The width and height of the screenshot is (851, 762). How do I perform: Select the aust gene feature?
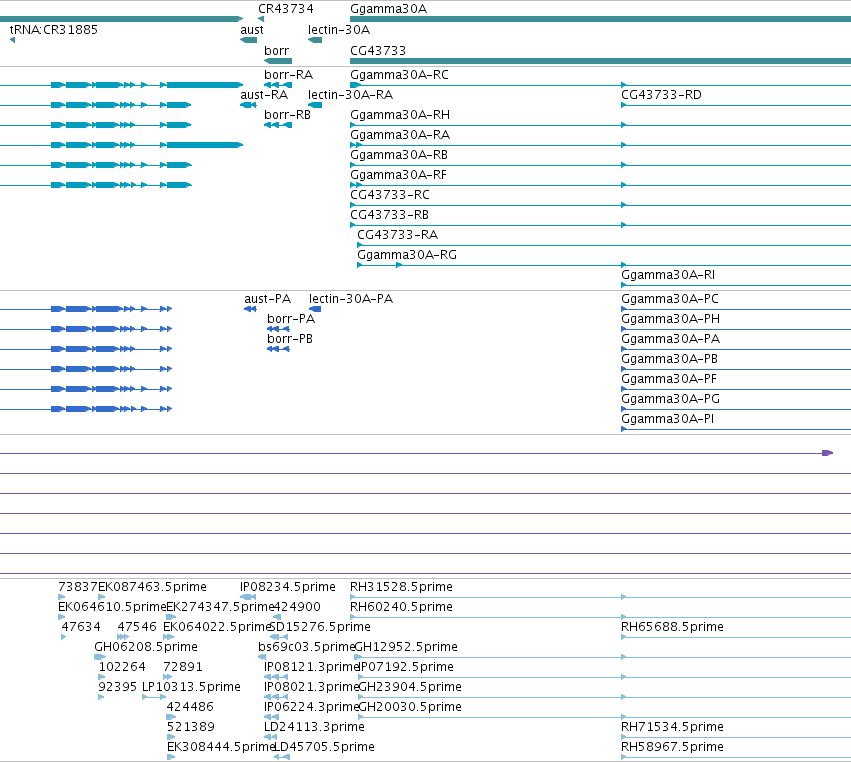pos(249,40)
